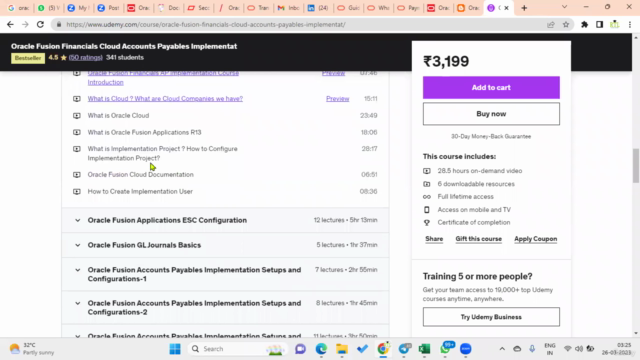Click the Buy now button
The height and width of the screenshot is (360, 640).
491,114
